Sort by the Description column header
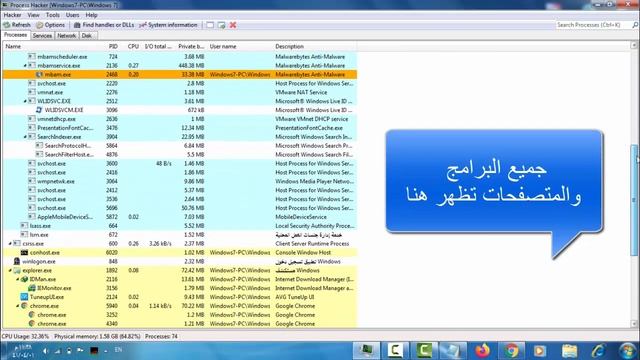Screen dimensions: 640x360 pos(315,47)
